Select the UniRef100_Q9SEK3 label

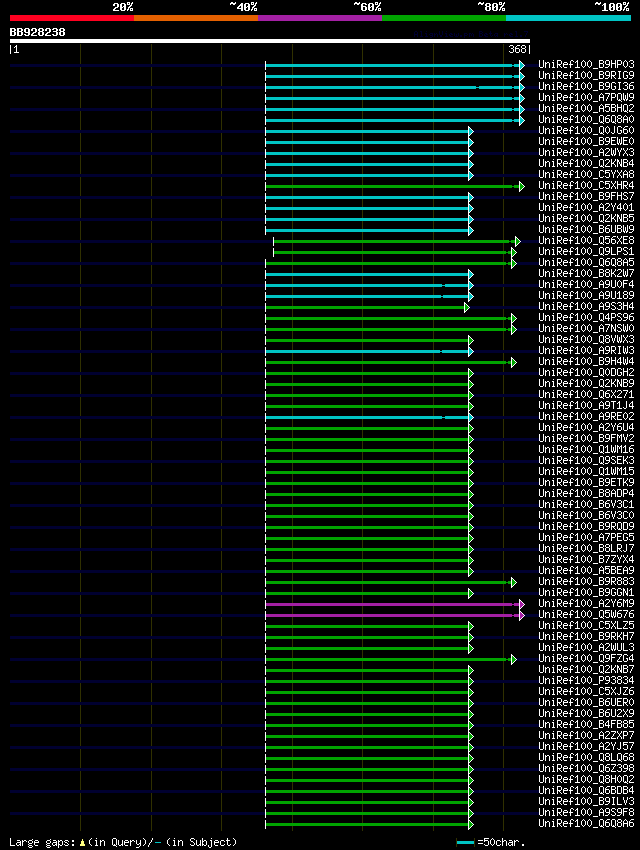point(586,461)
